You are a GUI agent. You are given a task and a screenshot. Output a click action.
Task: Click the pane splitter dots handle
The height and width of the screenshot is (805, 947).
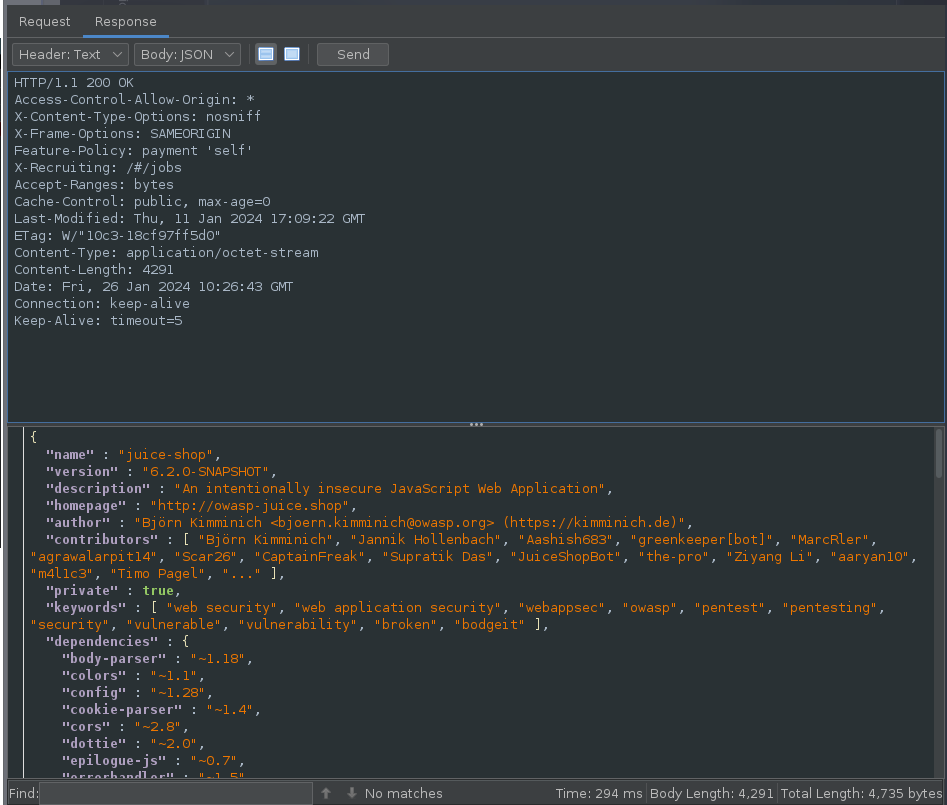coord(476,425)
